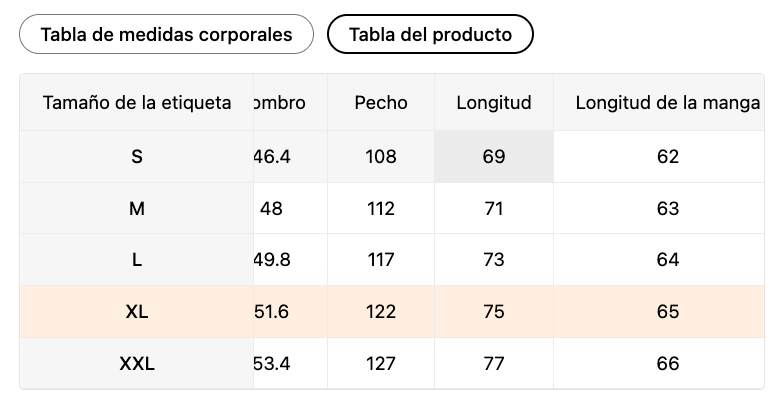
Task: Click the chest value 127 cell
Action: coord(381,364)
